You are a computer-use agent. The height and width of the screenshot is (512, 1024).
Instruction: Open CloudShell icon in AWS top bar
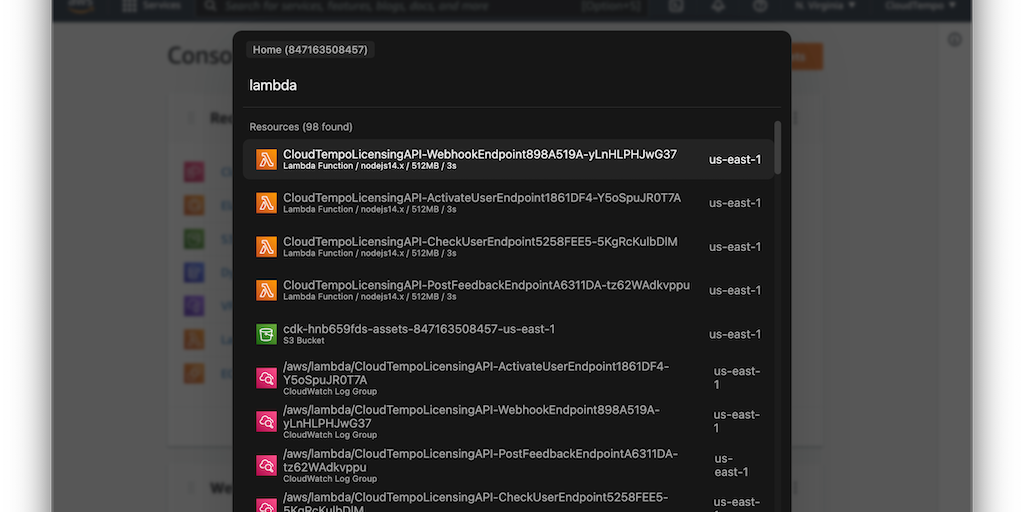coord(676,6)
